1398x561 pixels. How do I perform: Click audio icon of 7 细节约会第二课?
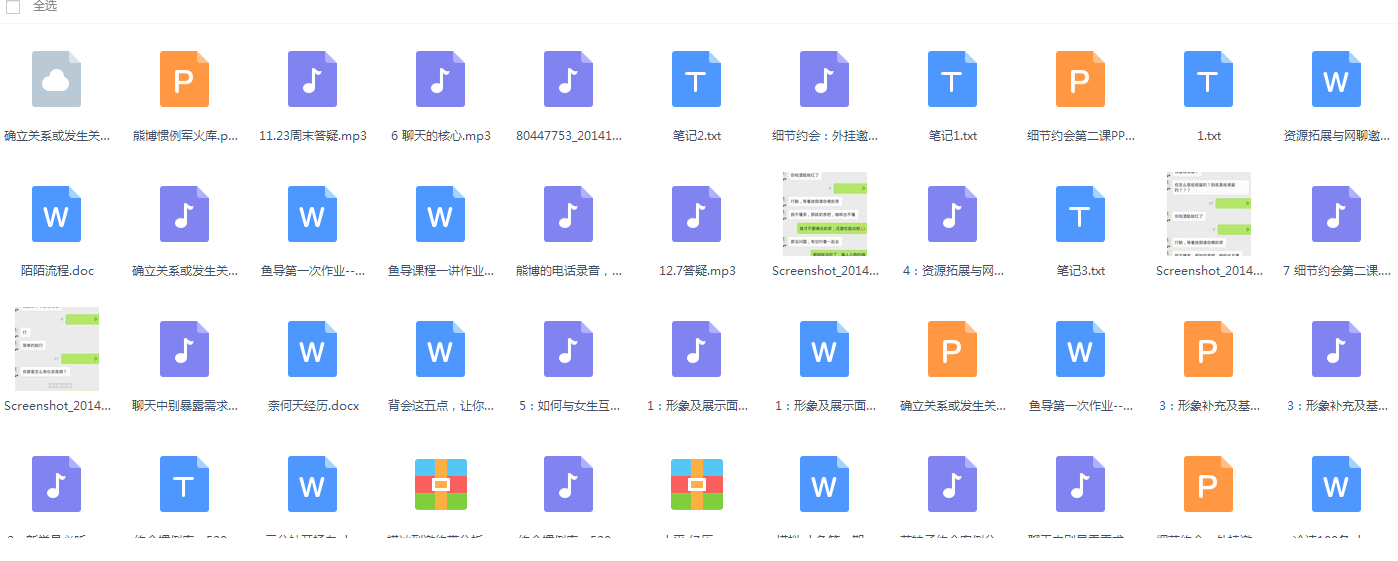click(x=1336, y=214)
